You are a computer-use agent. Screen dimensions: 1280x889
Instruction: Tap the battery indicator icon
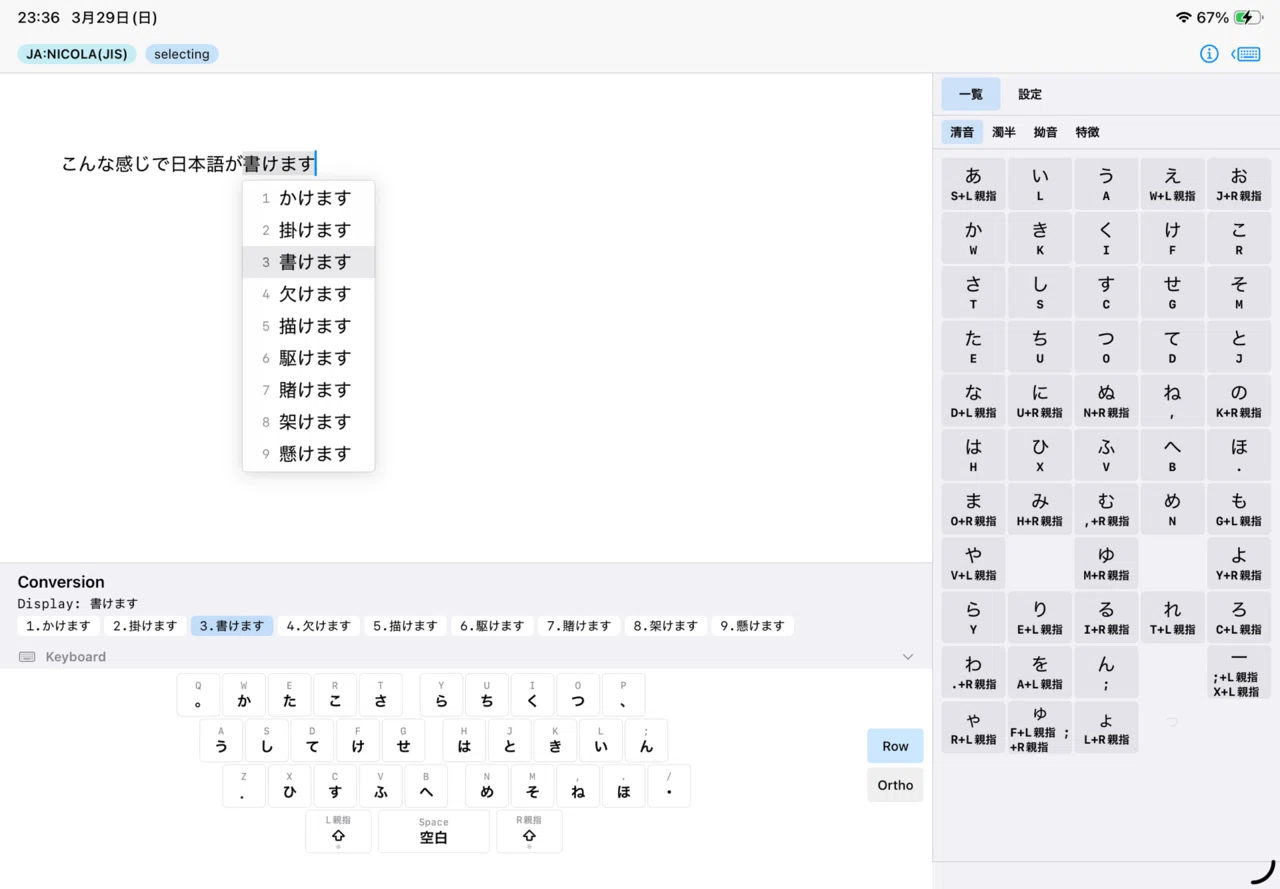pos(1248,18)
